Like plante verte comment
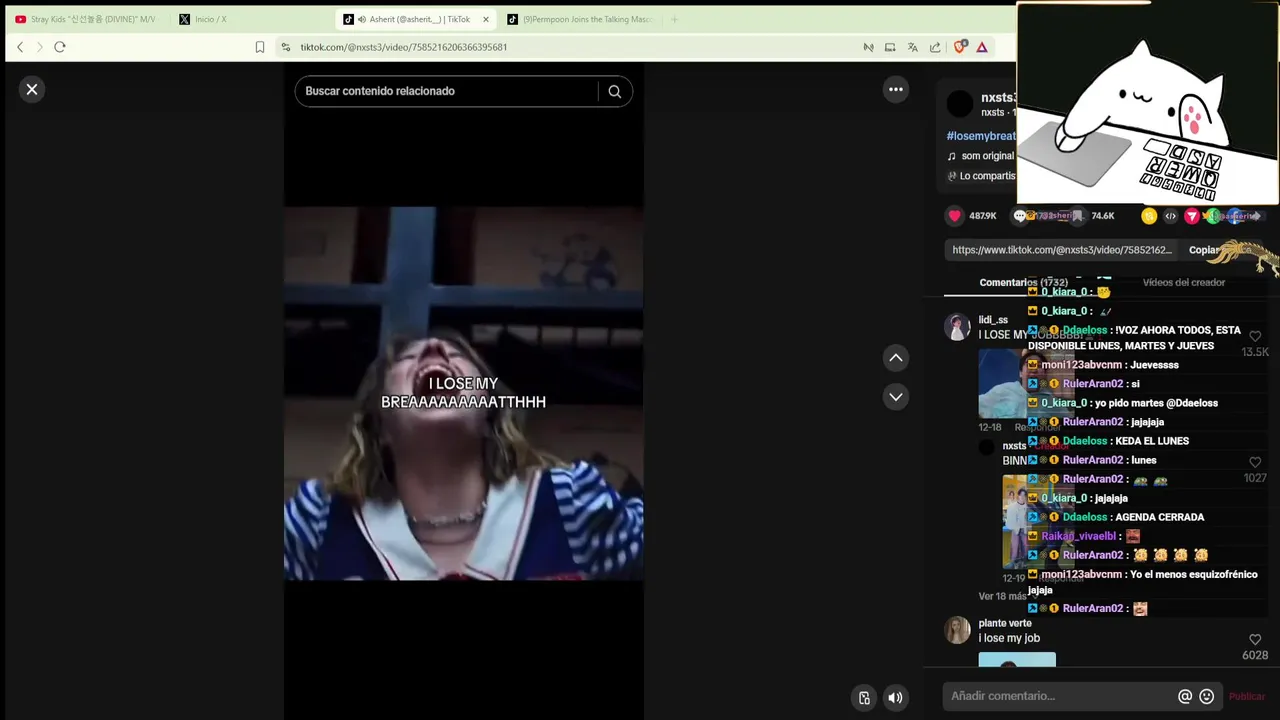Image resolution: width=1280 pixels, height=720 pixels. (1255, 640)
